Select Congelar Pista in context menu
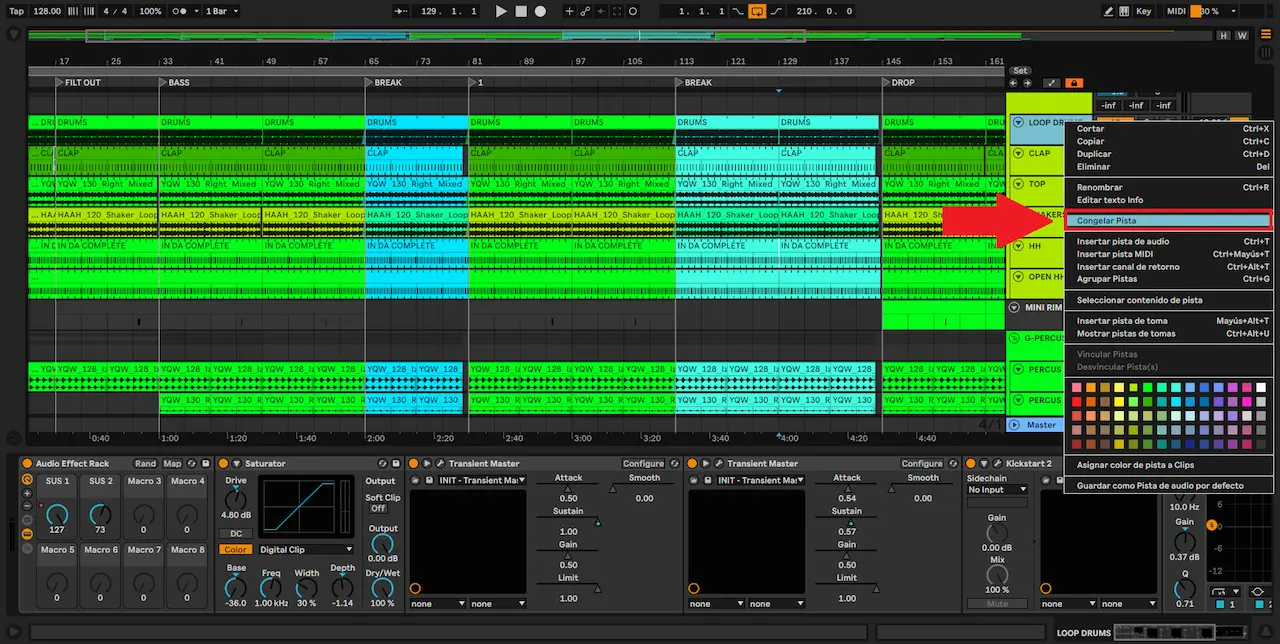The image size is (1280, 644). tap(1168, 220)
